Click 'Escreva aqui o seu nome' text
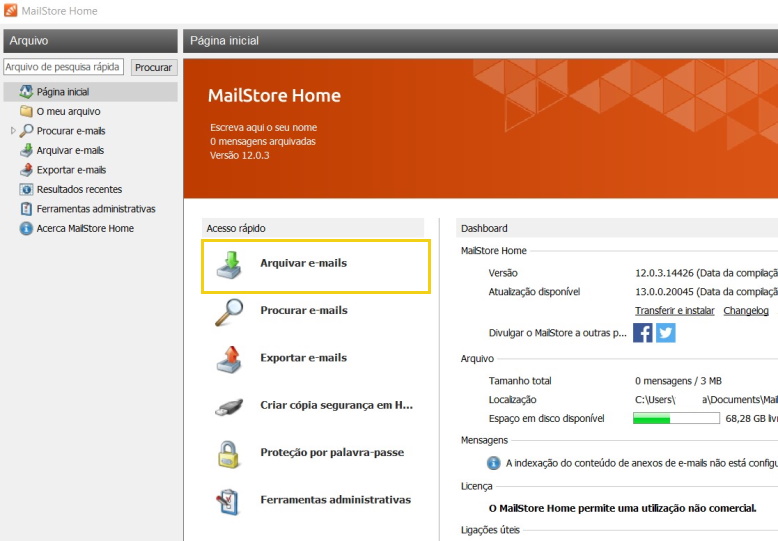The height and width of the screenshot is (541, 778). [x=263, y=128]
